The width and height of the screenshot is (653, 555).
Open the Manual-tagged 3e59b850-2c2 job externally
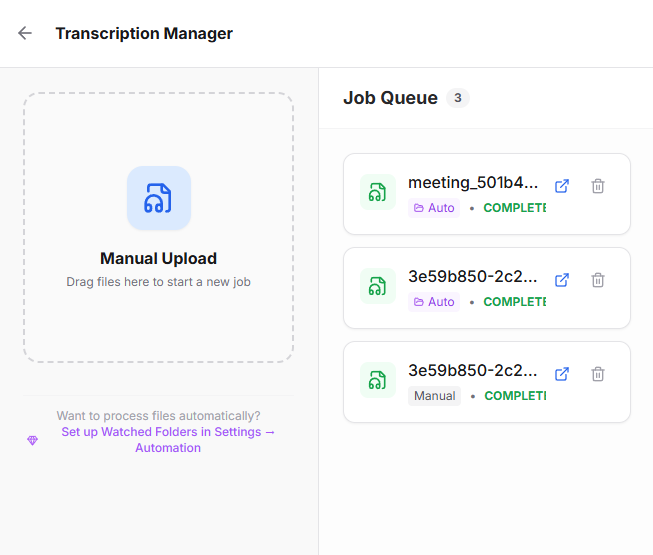point(561,374)
